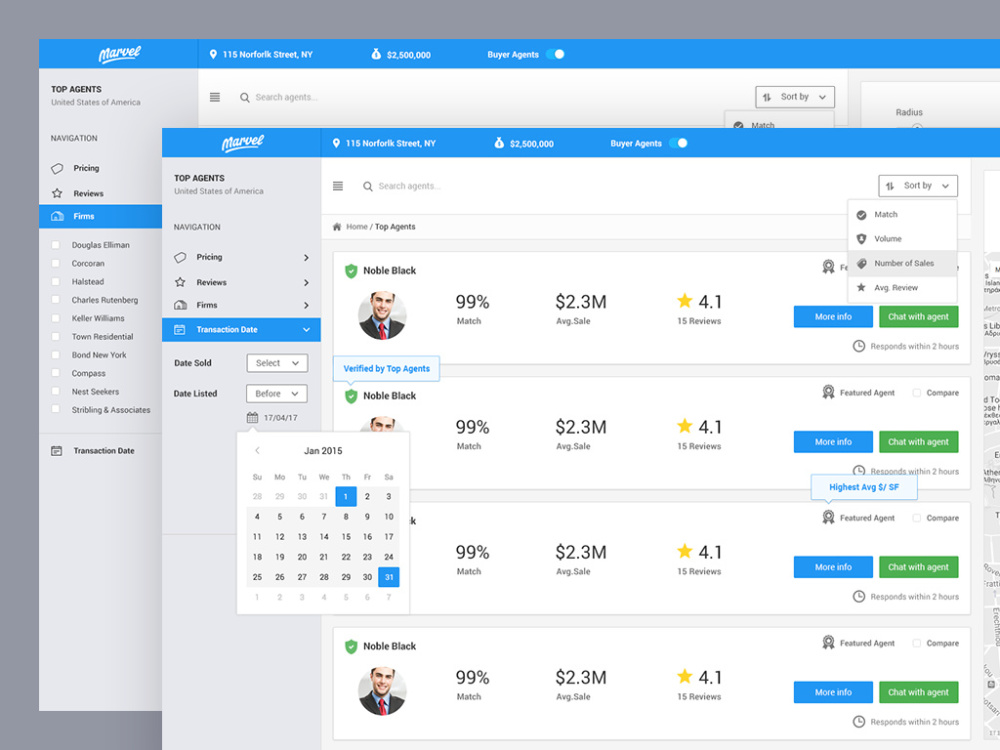1000x750 pixels.
Task: Check Compare box on second agent card
Action: pyautogui.click(x=916, y=393)
